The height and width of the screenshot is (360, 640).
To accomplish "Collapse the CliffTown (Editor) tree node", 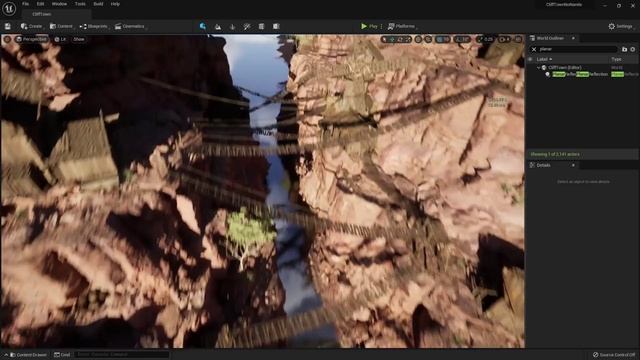I will [x=538, y=67].
